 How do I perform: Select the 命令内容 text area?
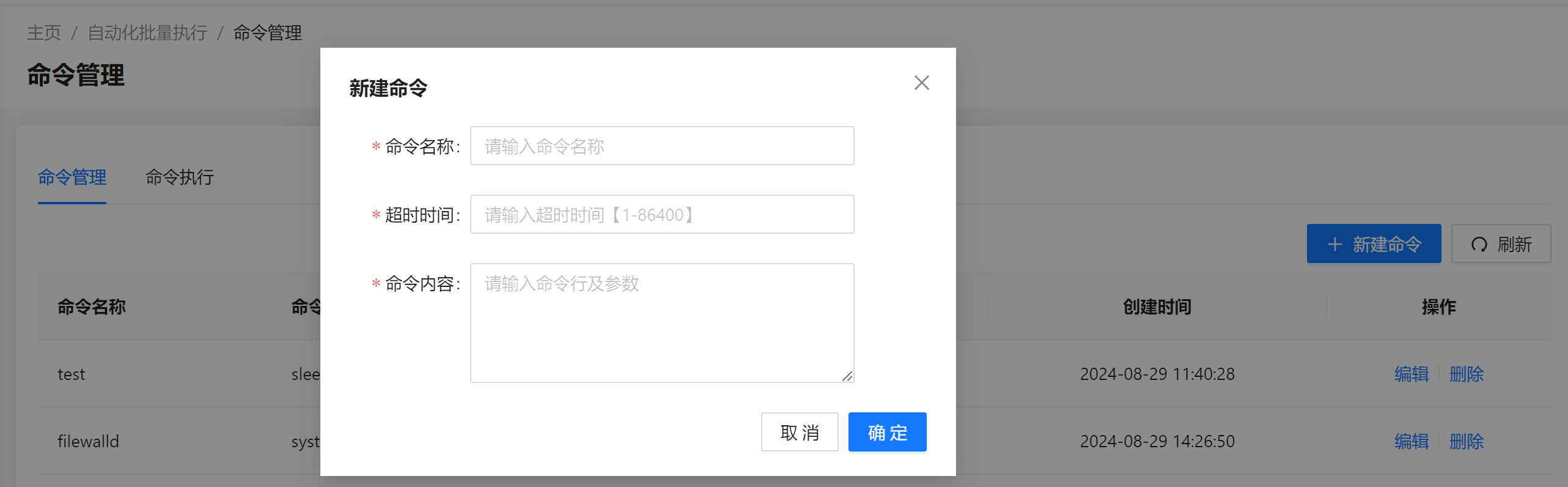click(x=661, y=322)
